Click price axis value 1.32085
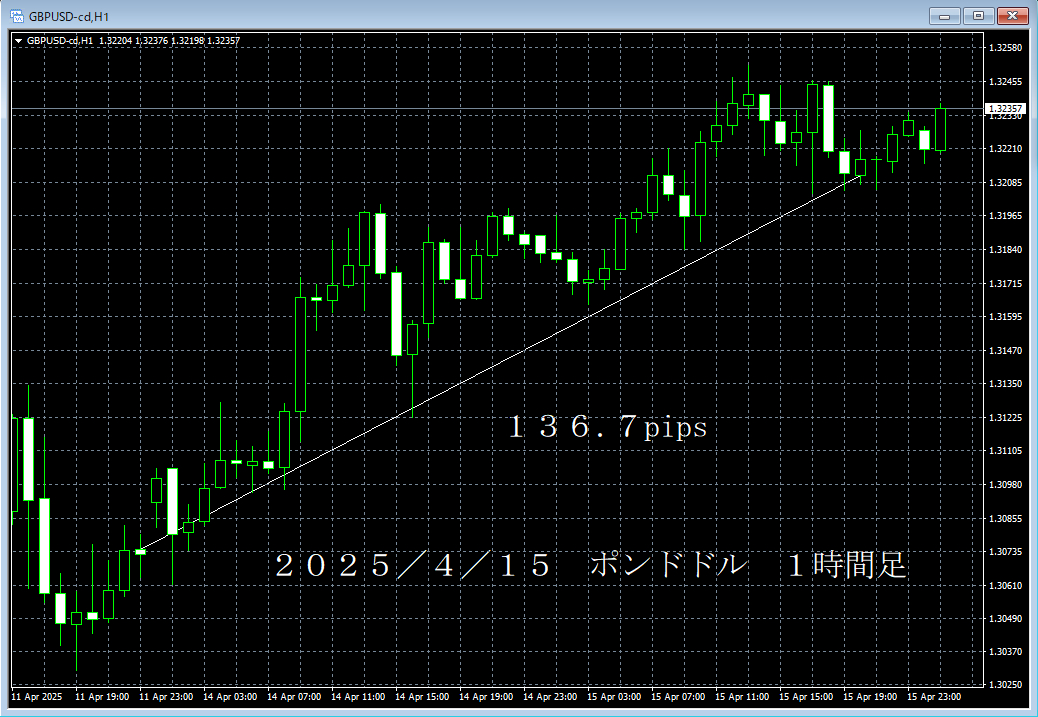The width and height of the screenshot is (1038, 717). [1005, 182]
